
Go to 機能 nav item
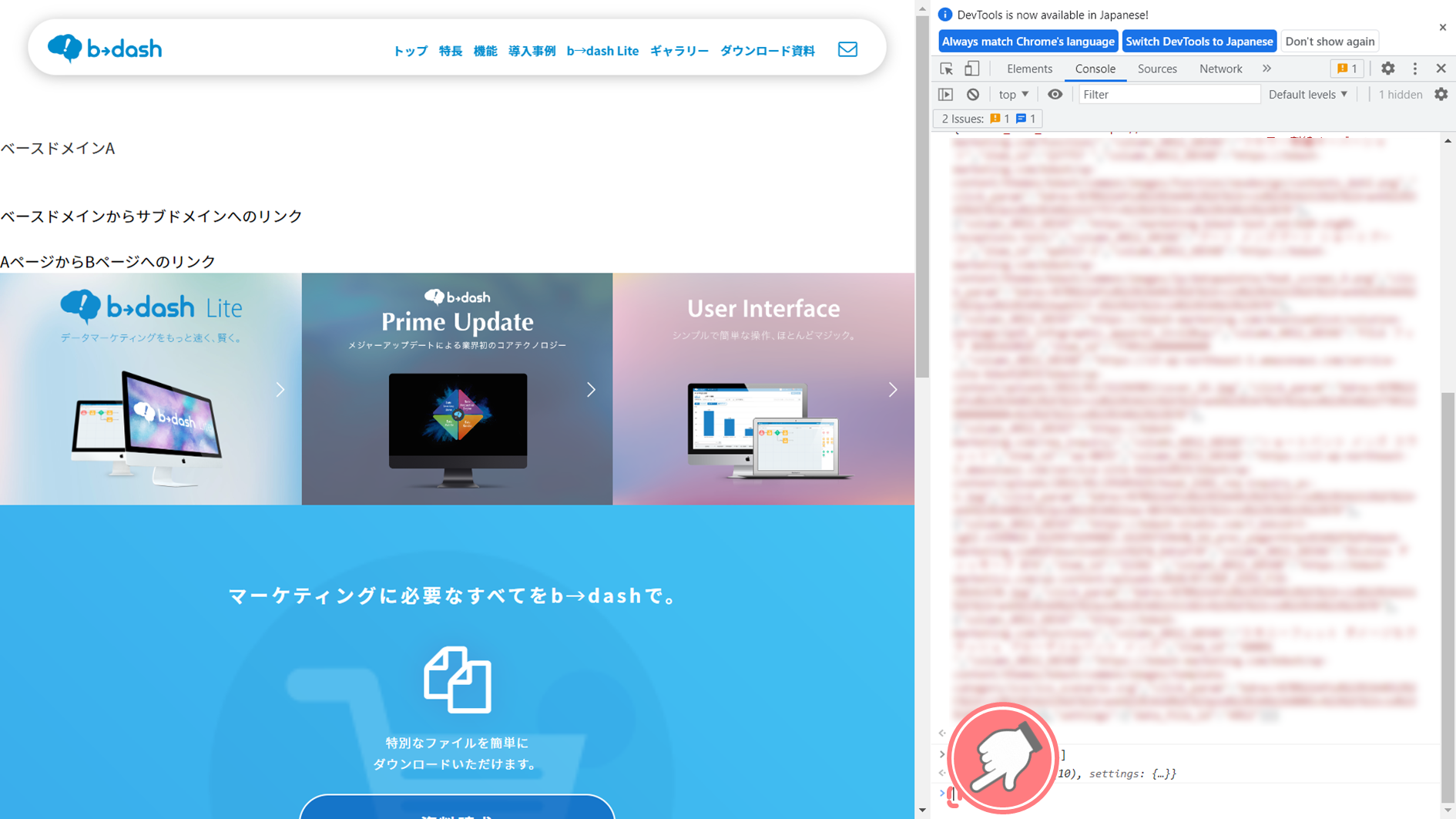pos(485,51)
